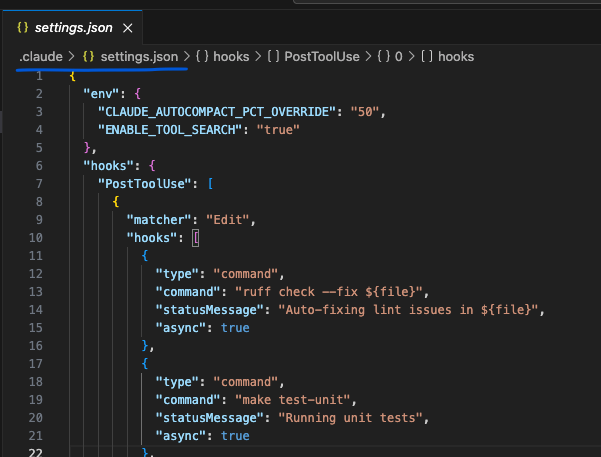601x457 pixels.
Task: Click the "true" string on line 4
Action: click(x=278, y=130)
